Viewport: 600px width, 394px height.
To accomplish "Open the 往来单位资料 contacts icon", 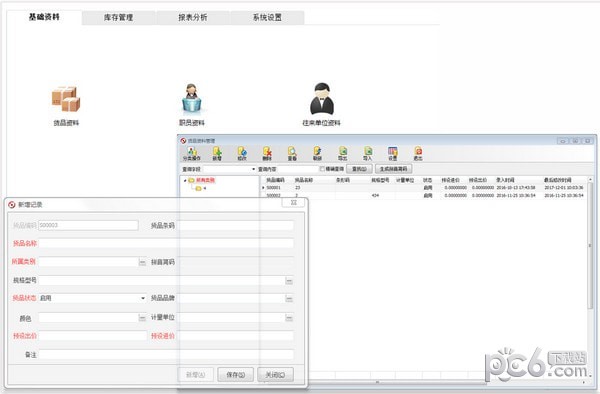I will tap(322, 99).
